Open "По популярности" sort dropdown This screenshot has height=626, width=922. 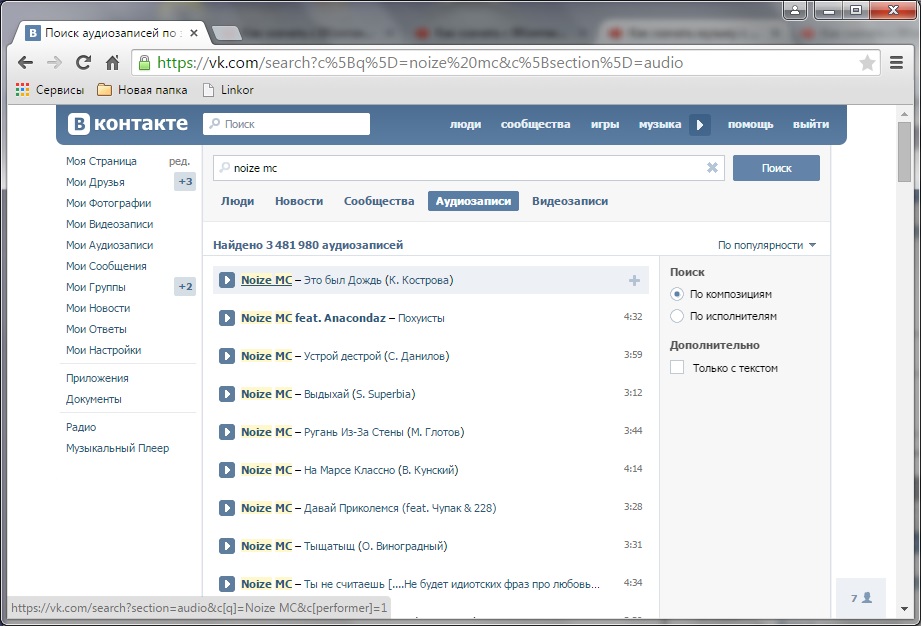tap(767, 245)
